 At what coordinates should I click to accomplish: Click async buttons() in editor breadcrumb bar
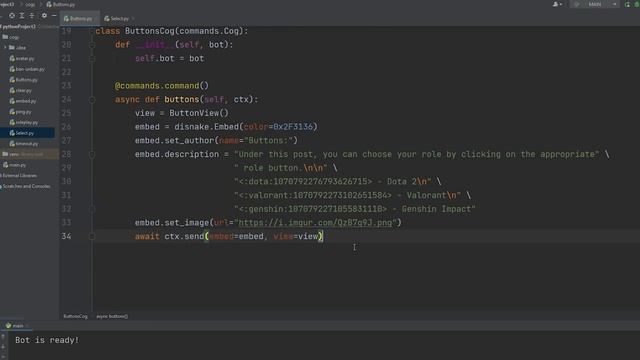[x=112, y=316]
